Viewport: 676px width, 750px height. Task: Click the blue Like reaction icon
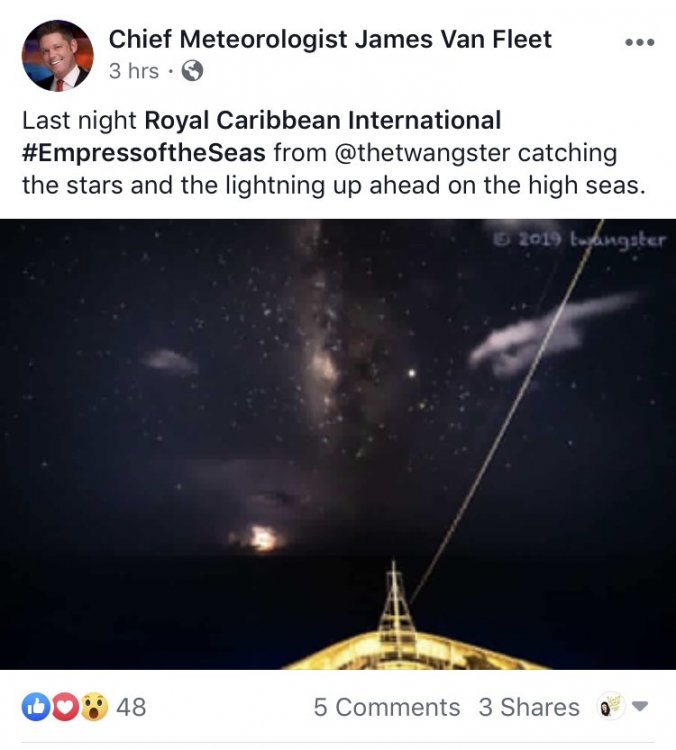pyautogui.click(x=36, y=706)
